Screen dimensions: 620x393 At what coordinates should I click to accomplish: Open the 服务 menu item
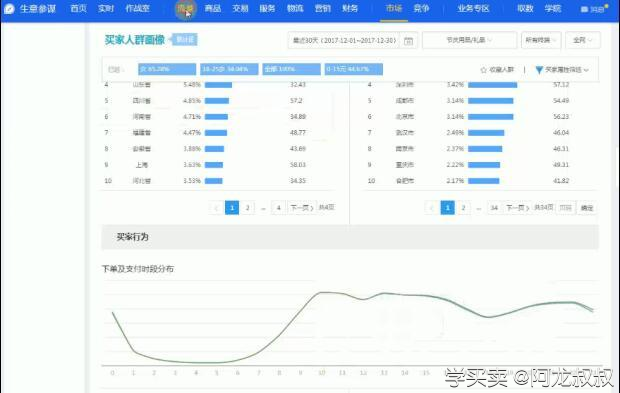coord(267,8)
